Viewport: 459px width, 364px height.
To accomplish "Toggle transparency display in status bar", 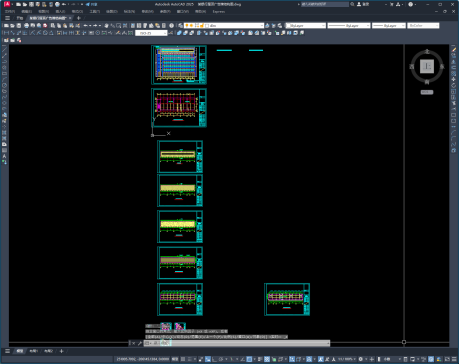I will point(267,359).
